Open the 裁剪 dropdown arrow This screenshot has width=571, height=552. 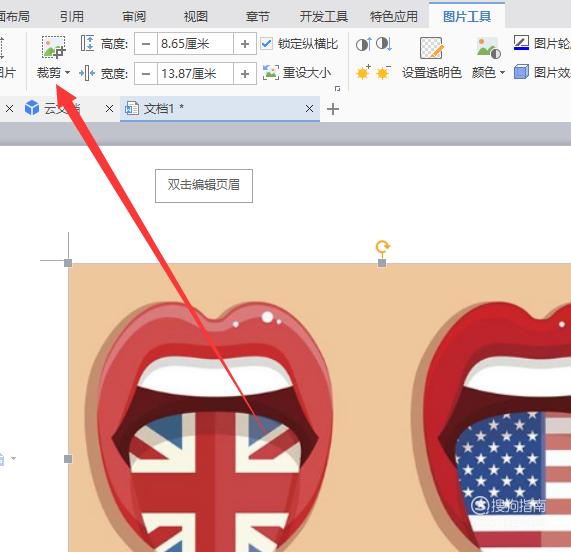coord(67,73)
